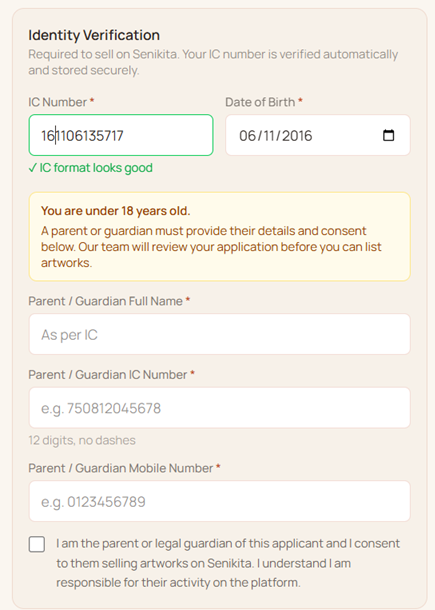Click the 'Required to sell on Senikita' description

213,62
